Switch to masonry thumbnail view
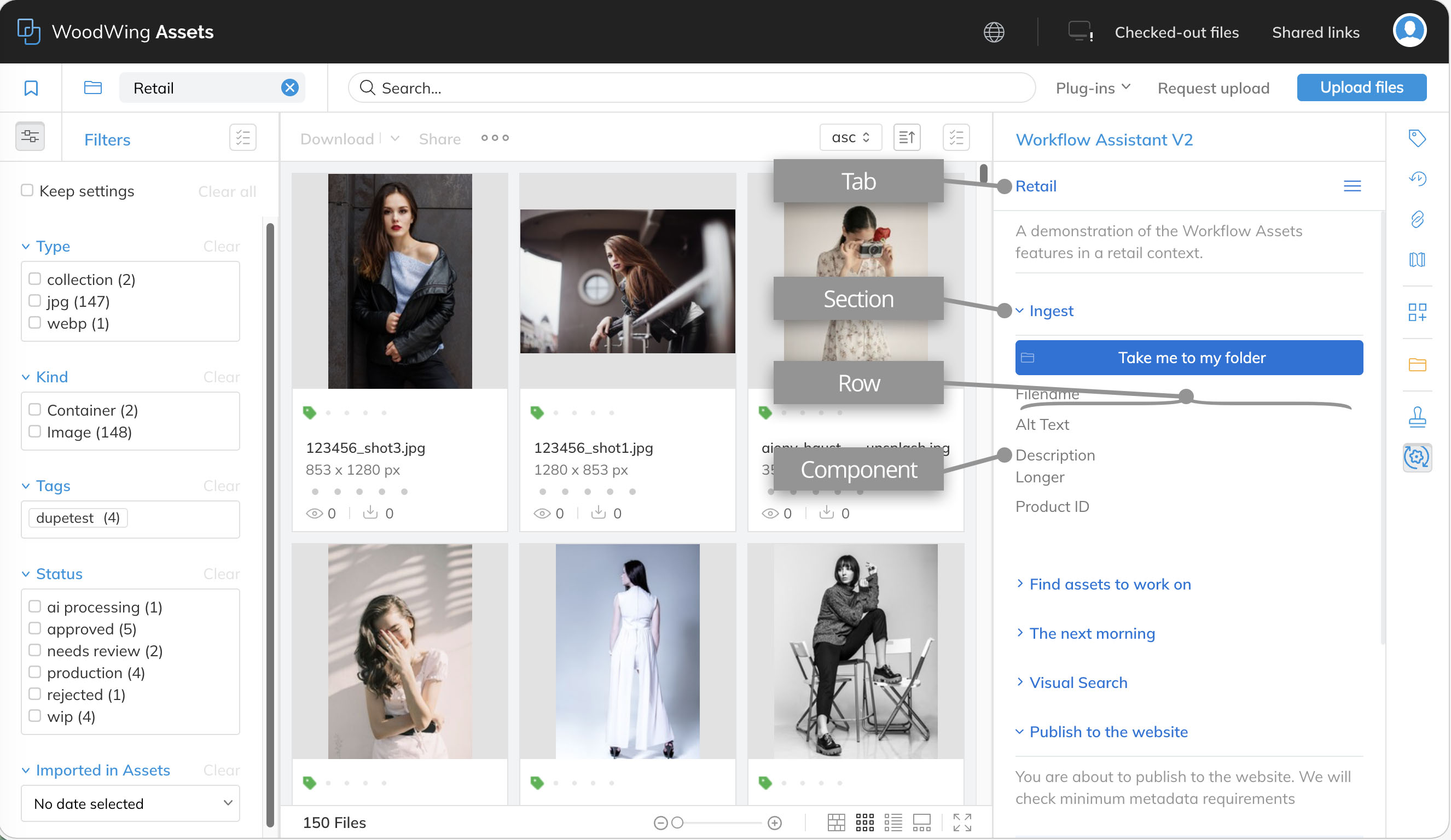 point(836,822)
